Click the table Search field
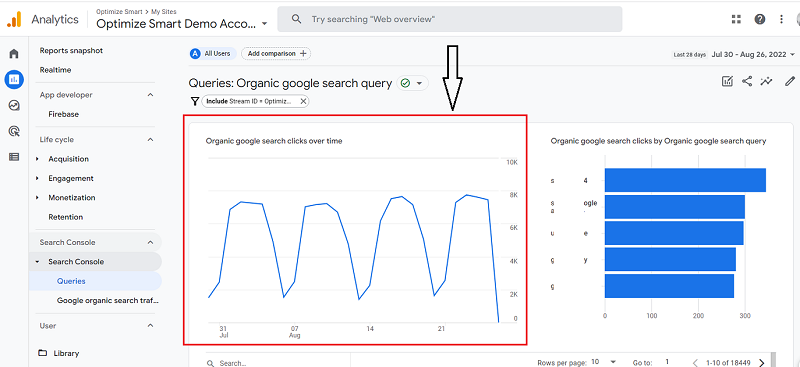This screenshot has width=800, height=367. pyautogui.click(x=278, y=363)
